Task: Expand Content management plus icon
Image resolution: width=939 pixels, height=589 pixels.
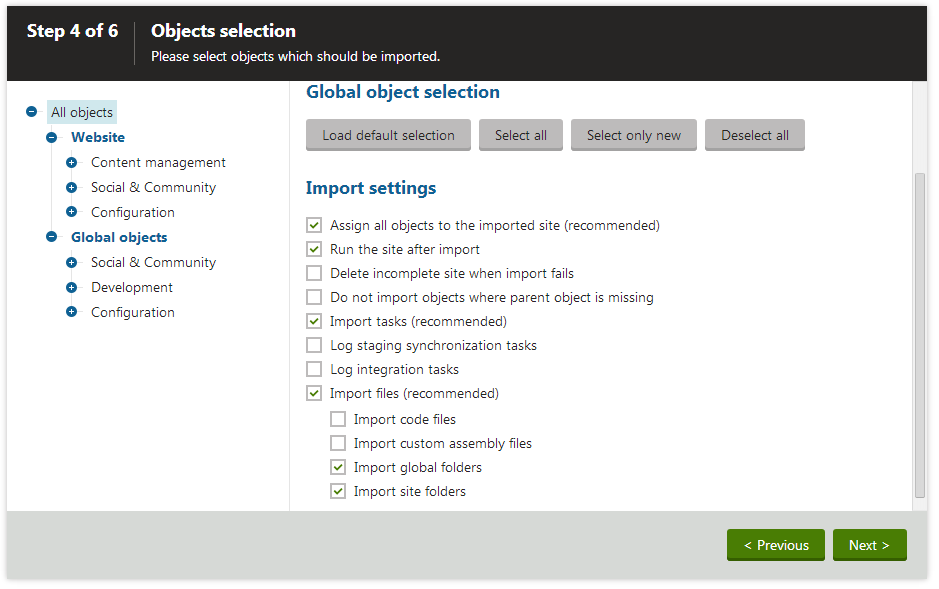Action: coord(71,162)
